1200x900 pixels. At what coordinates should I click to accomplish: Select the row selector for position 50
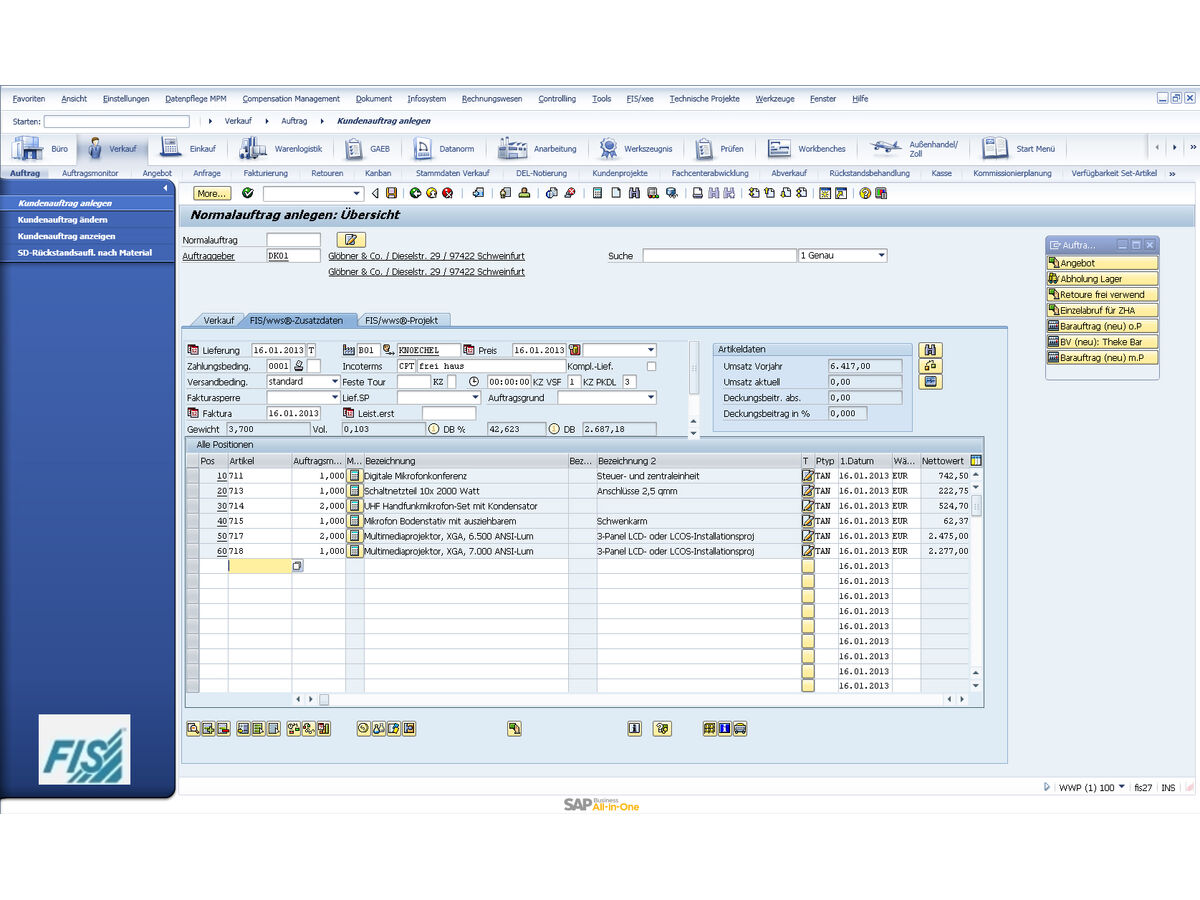[x=192, y=536]
